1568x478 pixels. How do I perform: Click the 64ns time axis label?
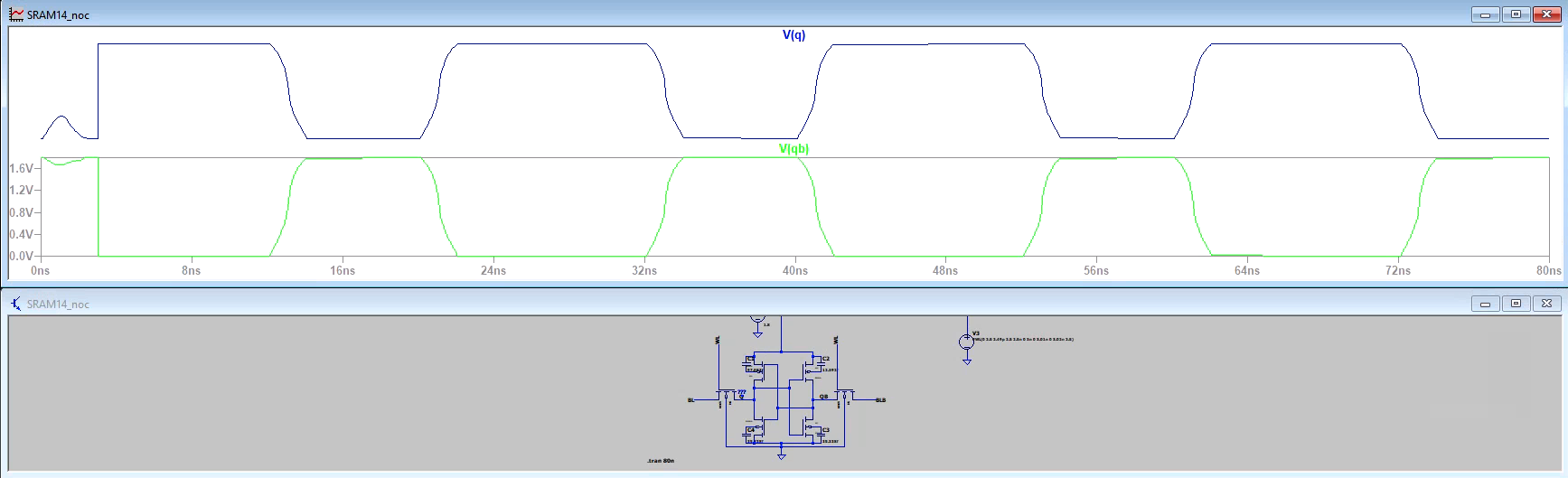(x=1247, y=270)
